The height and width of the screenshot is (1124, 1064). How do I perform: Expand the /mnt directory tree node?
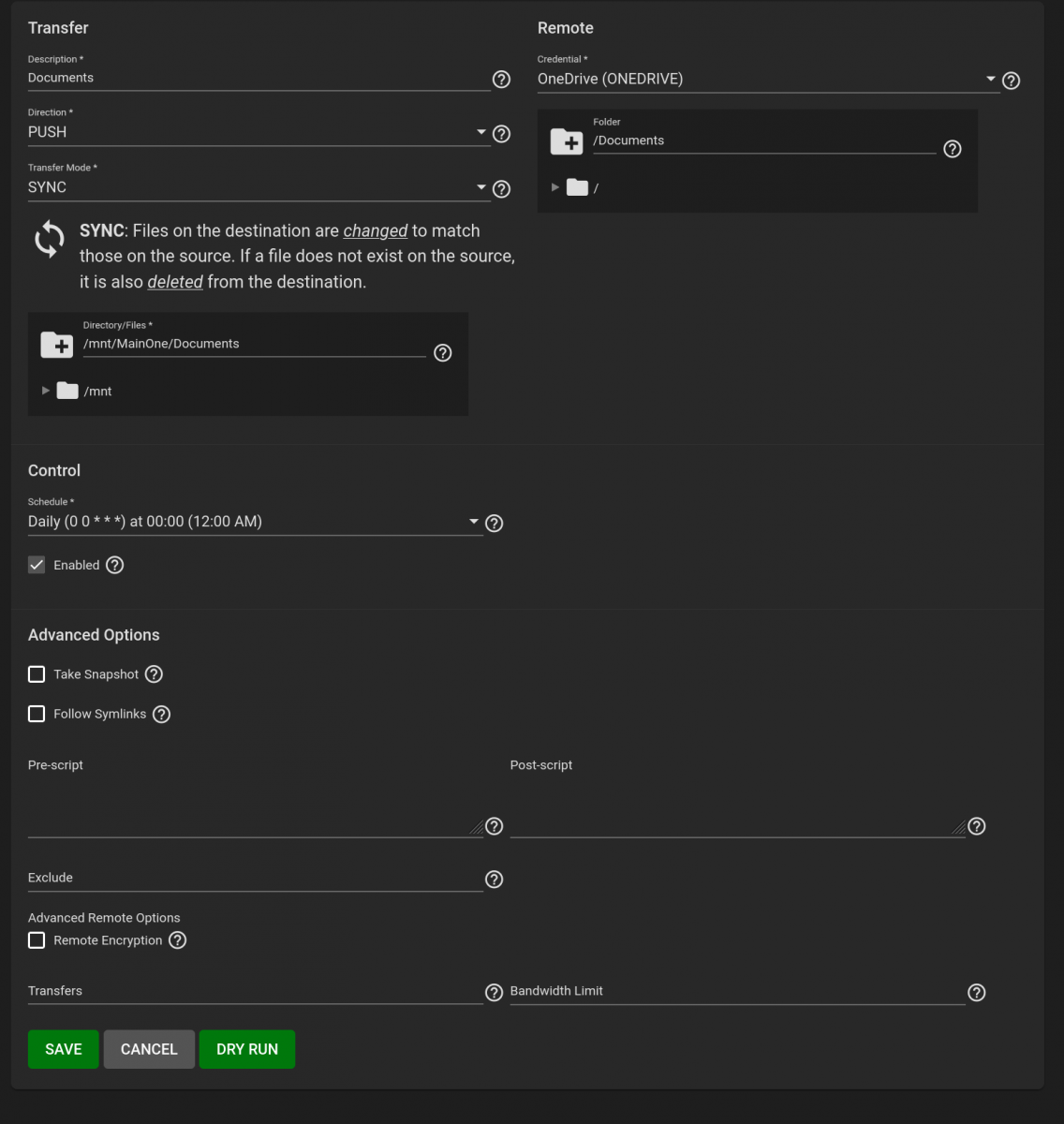click(x=46, y=391)
